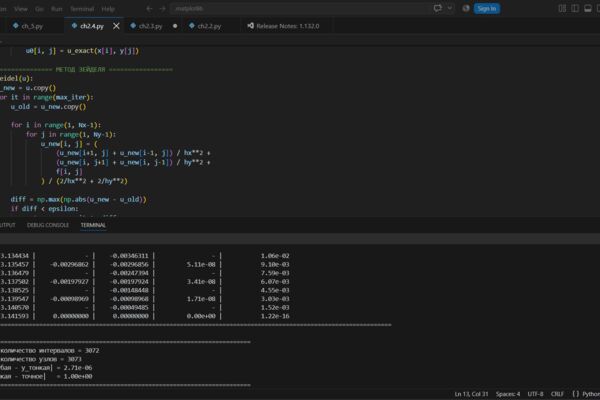Click terminal value 1.06e-02
Image resolution: width=600 pixels, height=400 pixels.
[x=275, y=256]
